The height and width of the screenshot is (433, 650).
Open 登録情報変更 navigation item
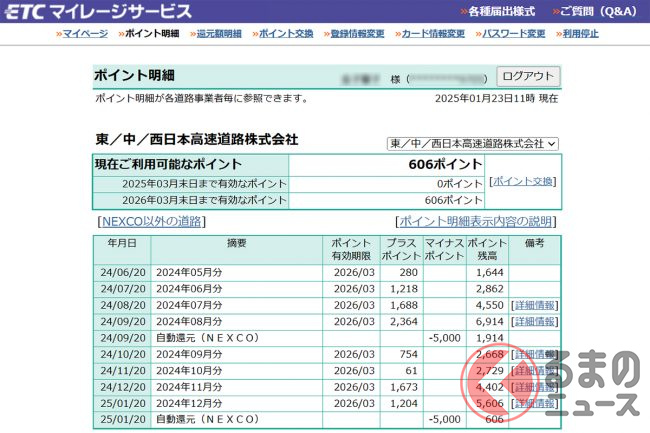(357, 33)
